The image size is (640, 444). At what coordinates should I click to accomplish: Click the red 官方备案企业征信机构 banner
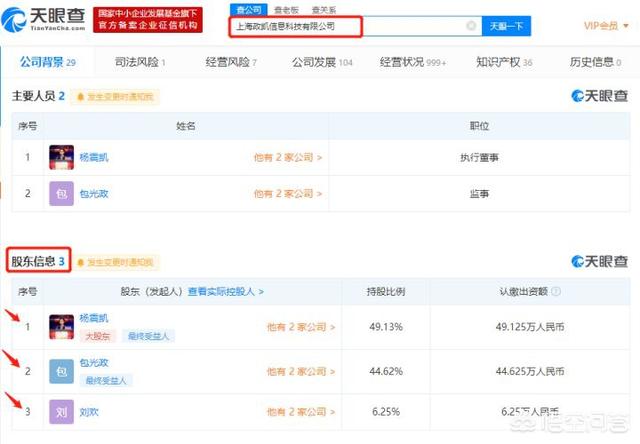[x=148, y=20]
